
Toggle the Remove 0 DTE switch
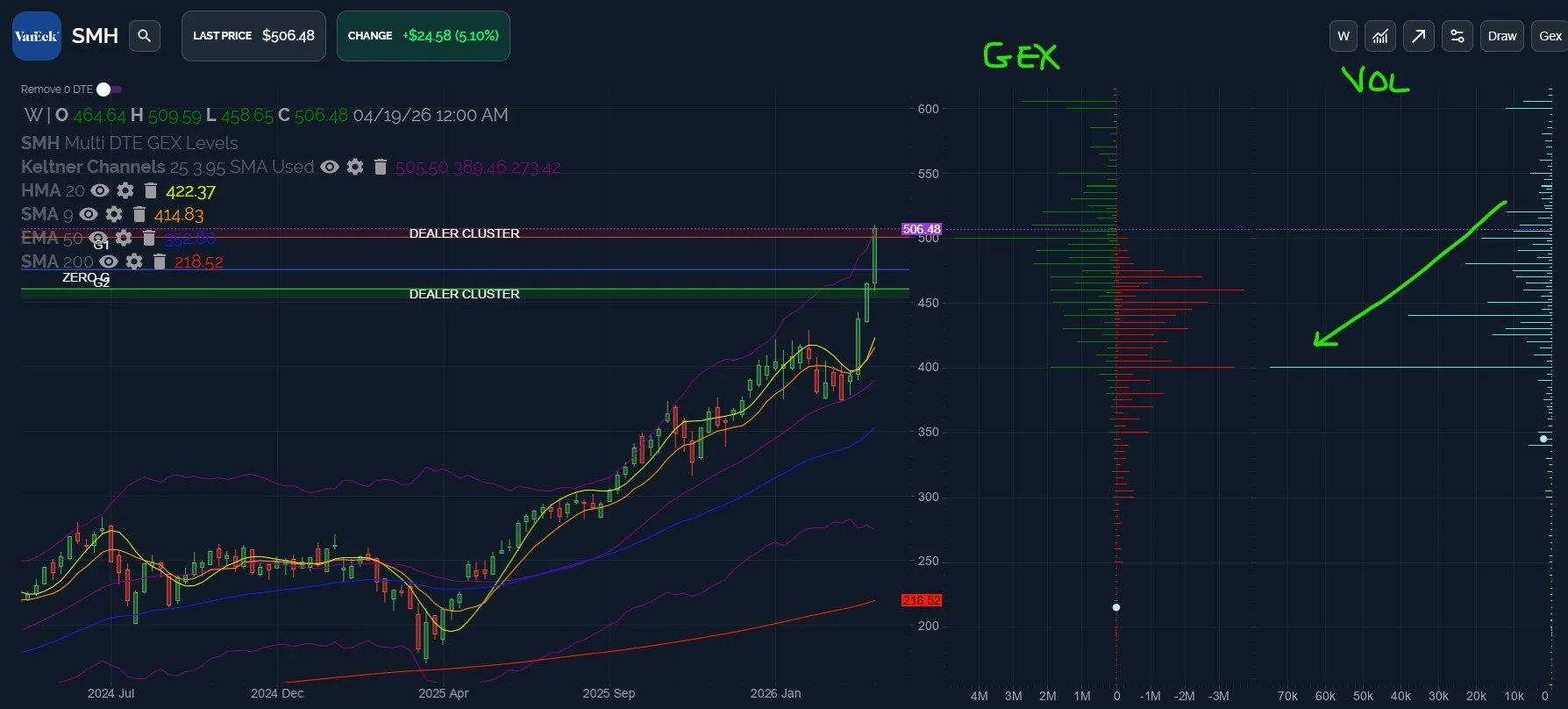pyautogui.click(x=110, y=90)
